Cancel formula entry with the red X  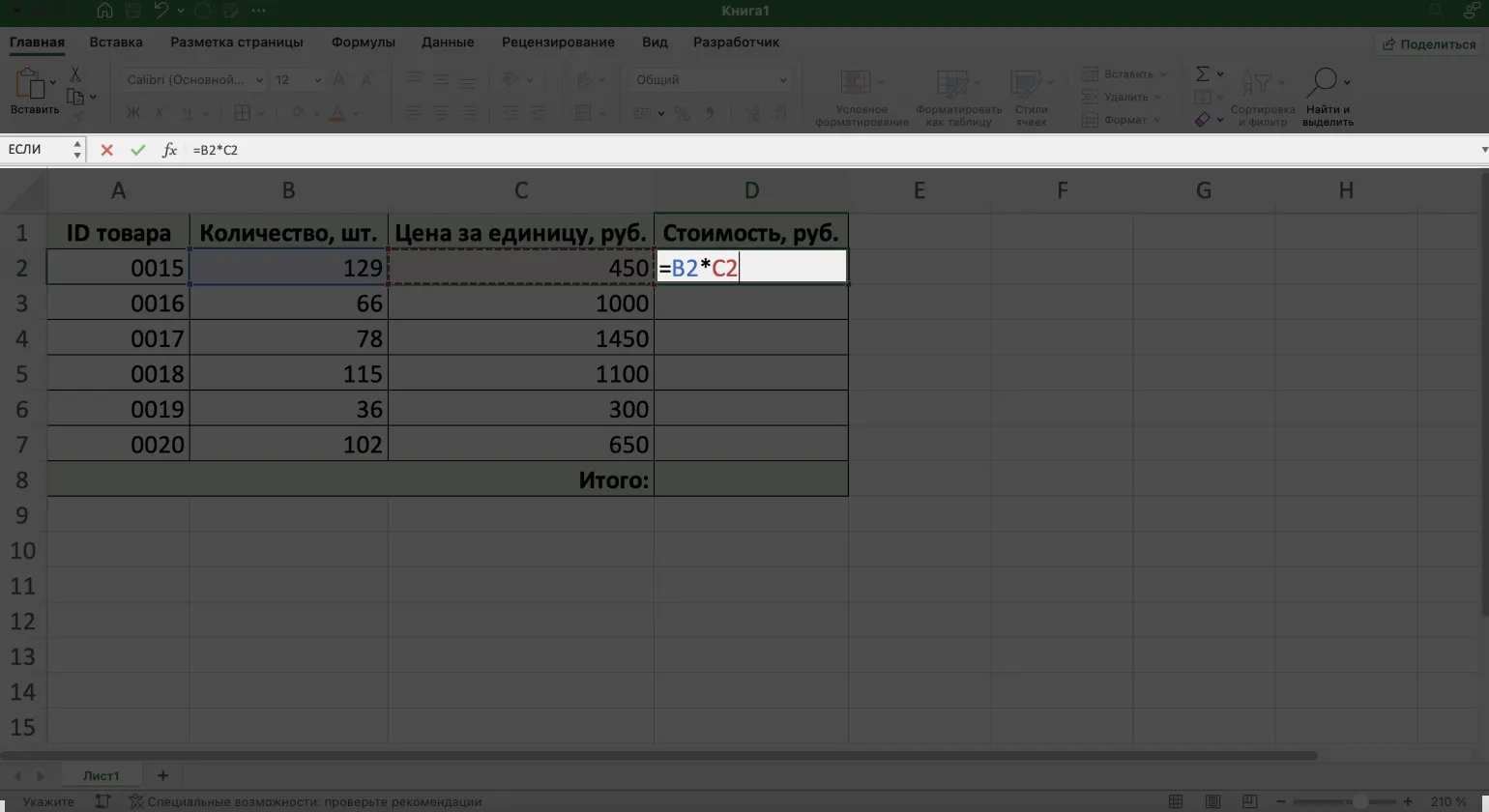point(106,150)
